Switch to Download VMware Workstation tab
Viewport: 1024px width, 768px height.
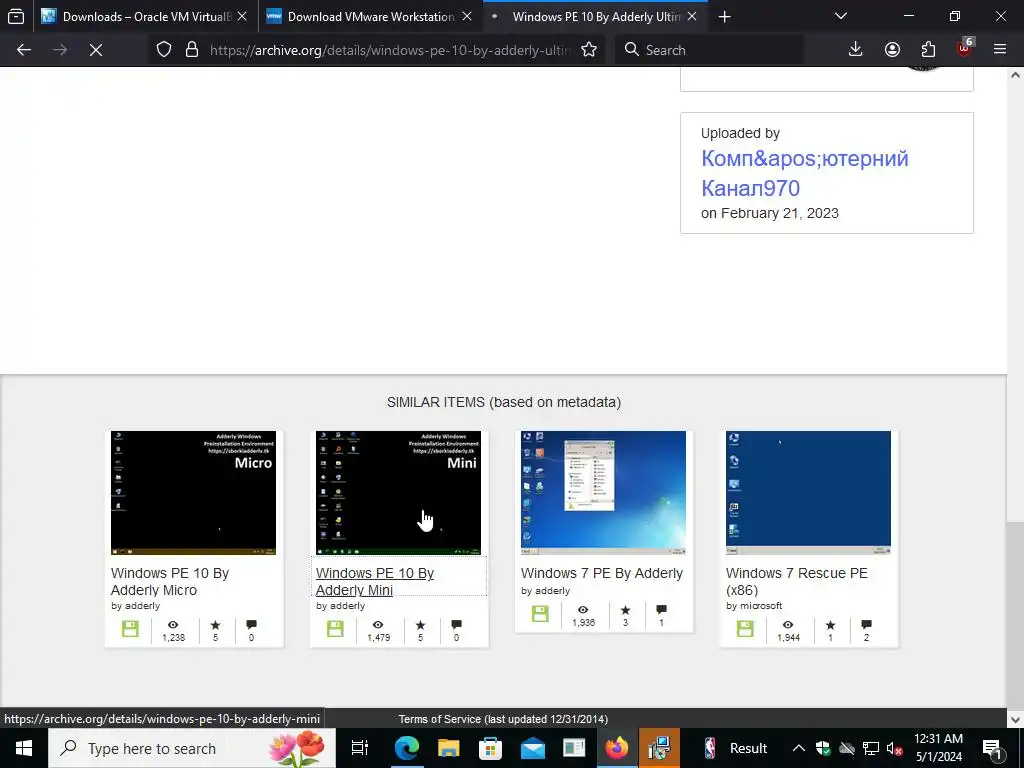pyautogui.click(x=371, y=16)
